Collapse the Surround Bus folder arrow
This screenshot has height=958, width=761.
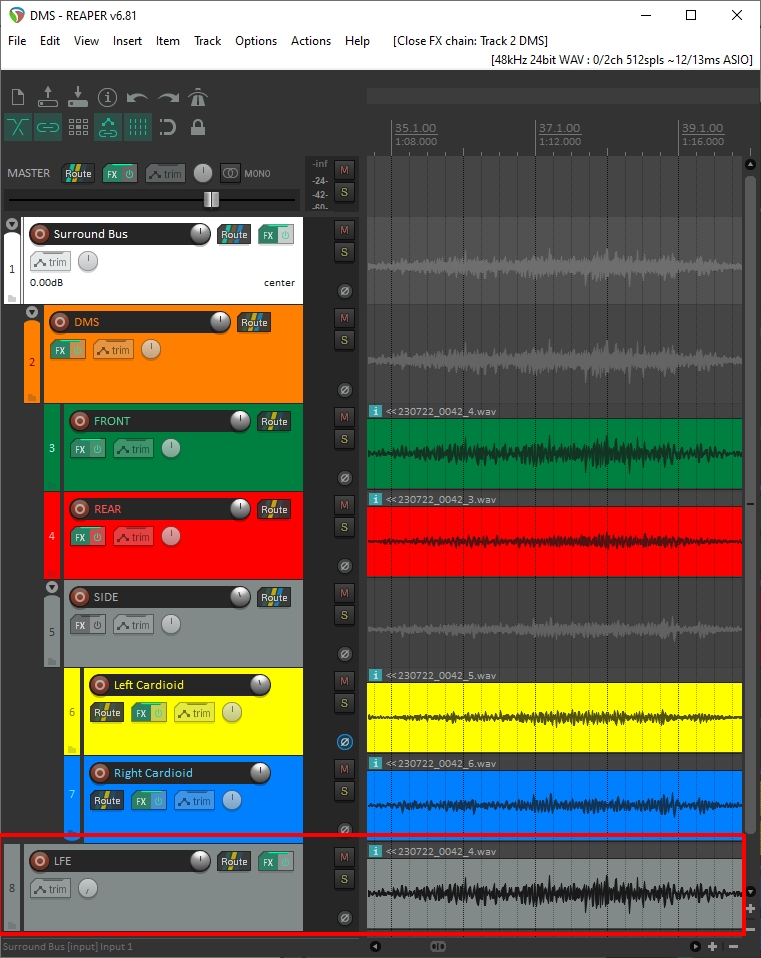click(12, 224)
